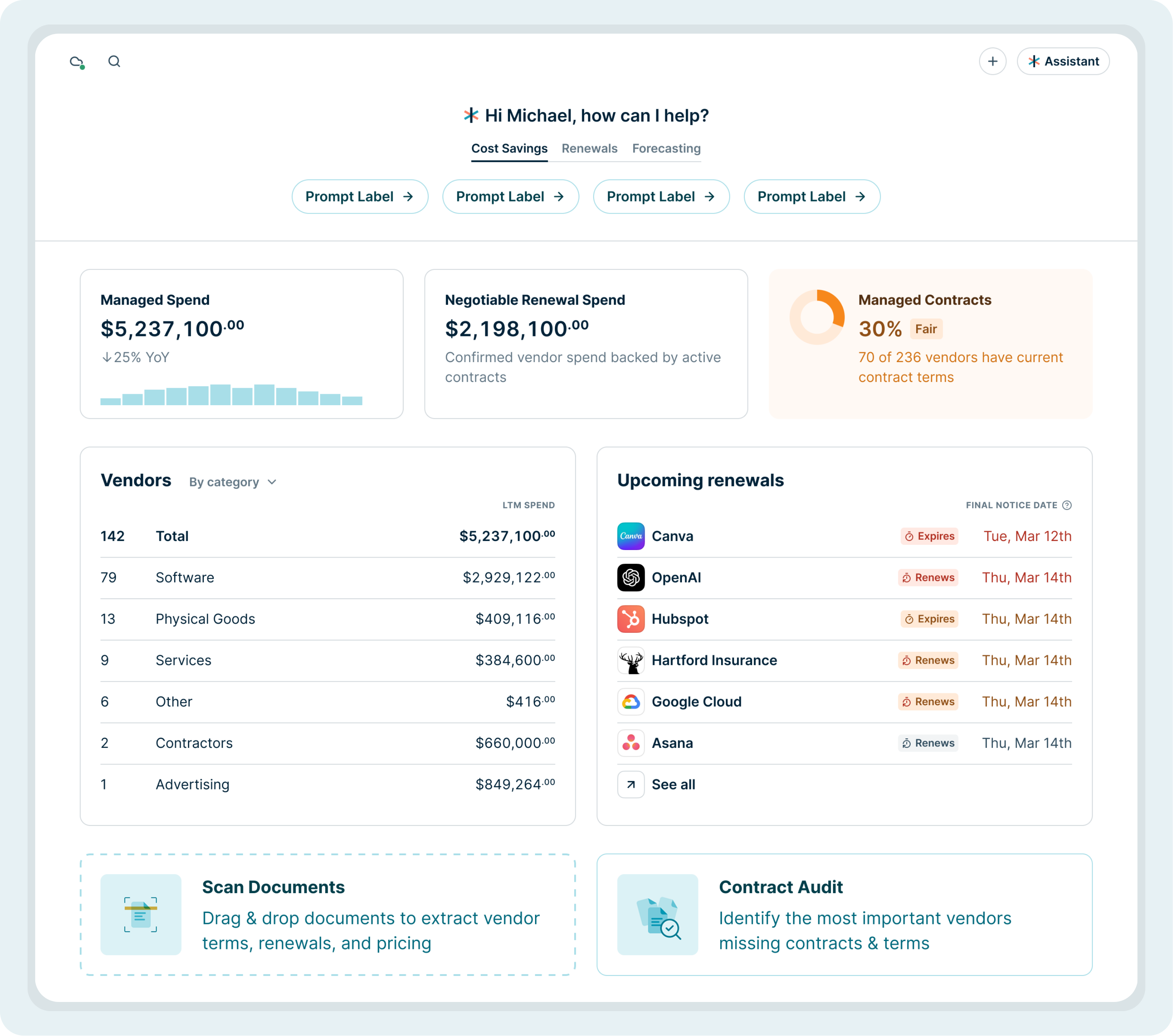Click the Final Notice Date help icon
The height and width of the screenshot is (1036, 1173).
click(x=1067, y=505)
